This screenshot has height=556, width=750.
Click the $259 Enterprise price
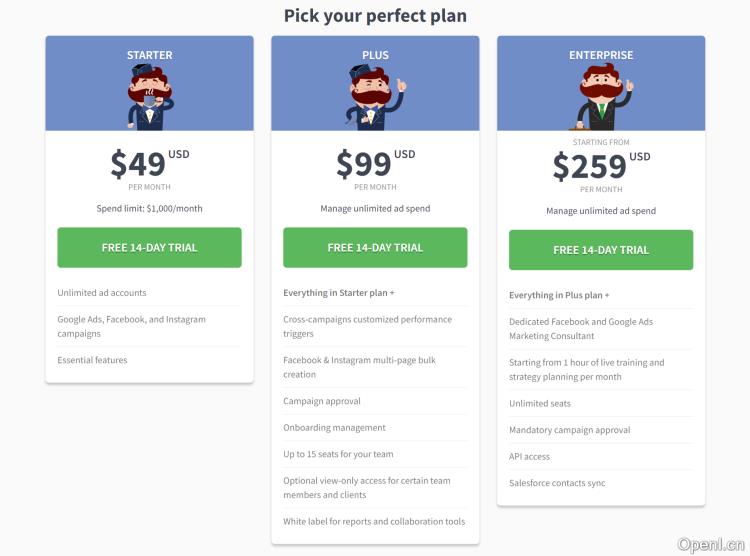coord(590,166)
